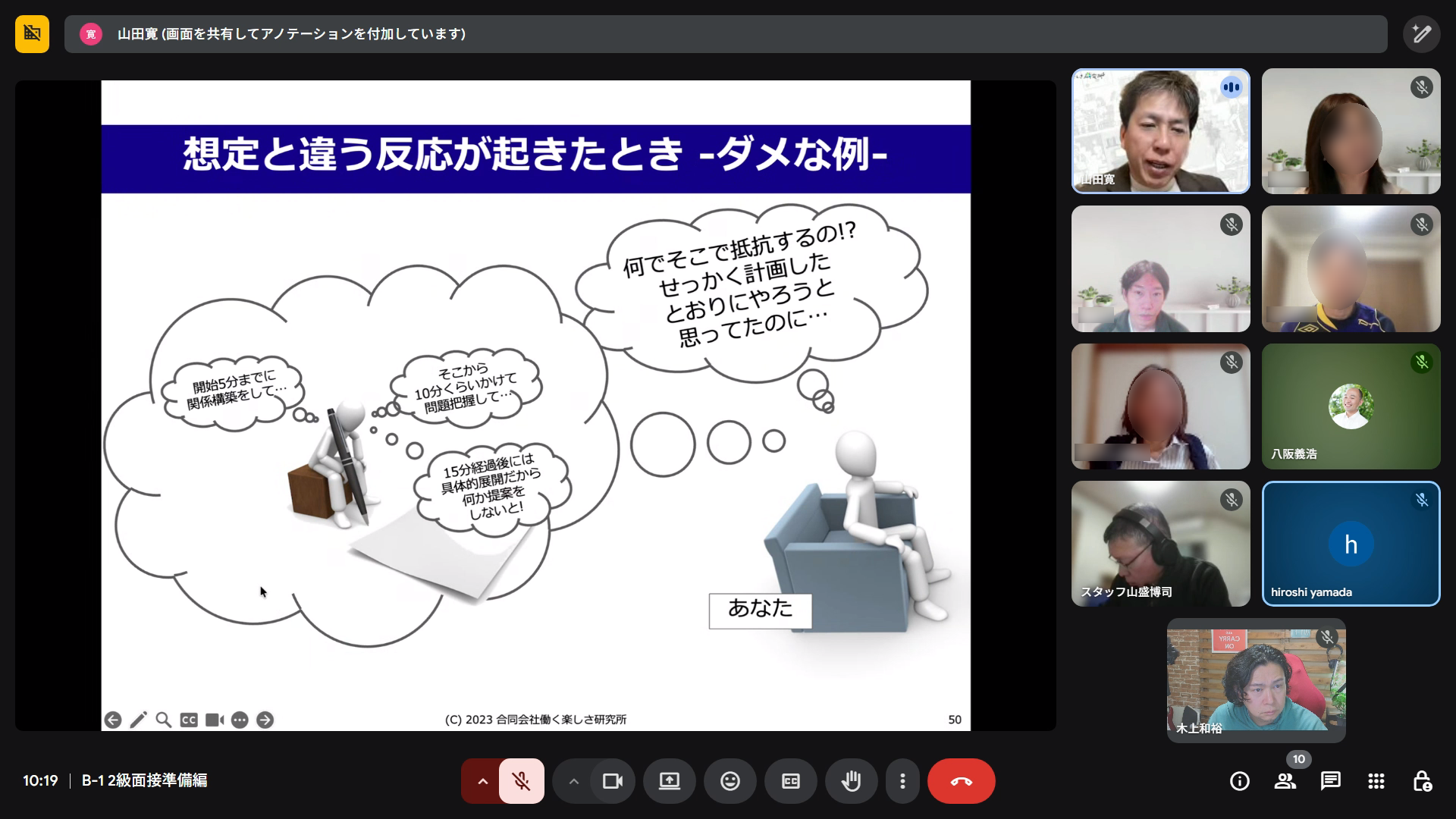Open the meeting details info icon

coord(1239,781)
